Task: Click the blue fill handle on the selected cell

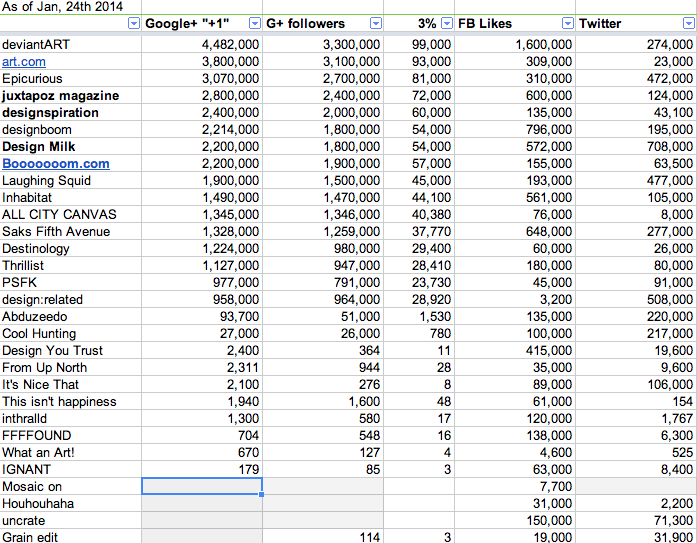Action: 262,494
